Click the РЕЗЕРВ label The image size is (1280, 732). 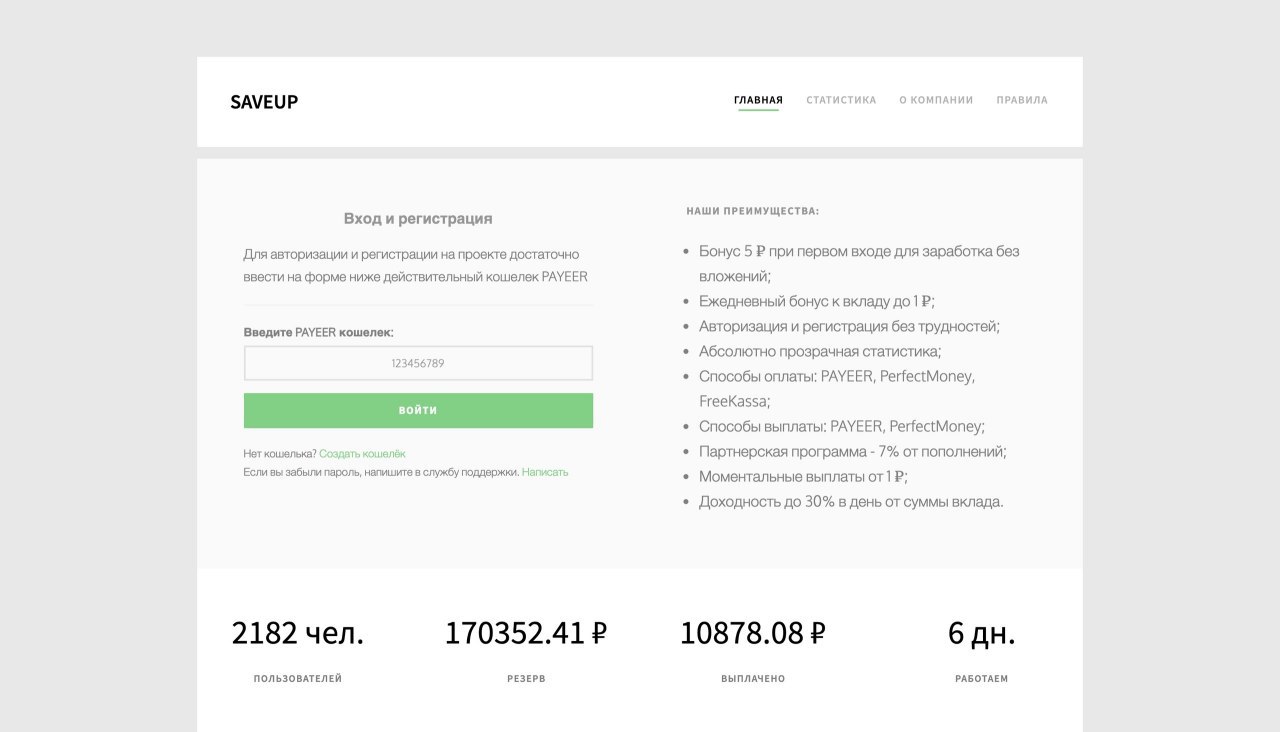(x=526, y=679)
